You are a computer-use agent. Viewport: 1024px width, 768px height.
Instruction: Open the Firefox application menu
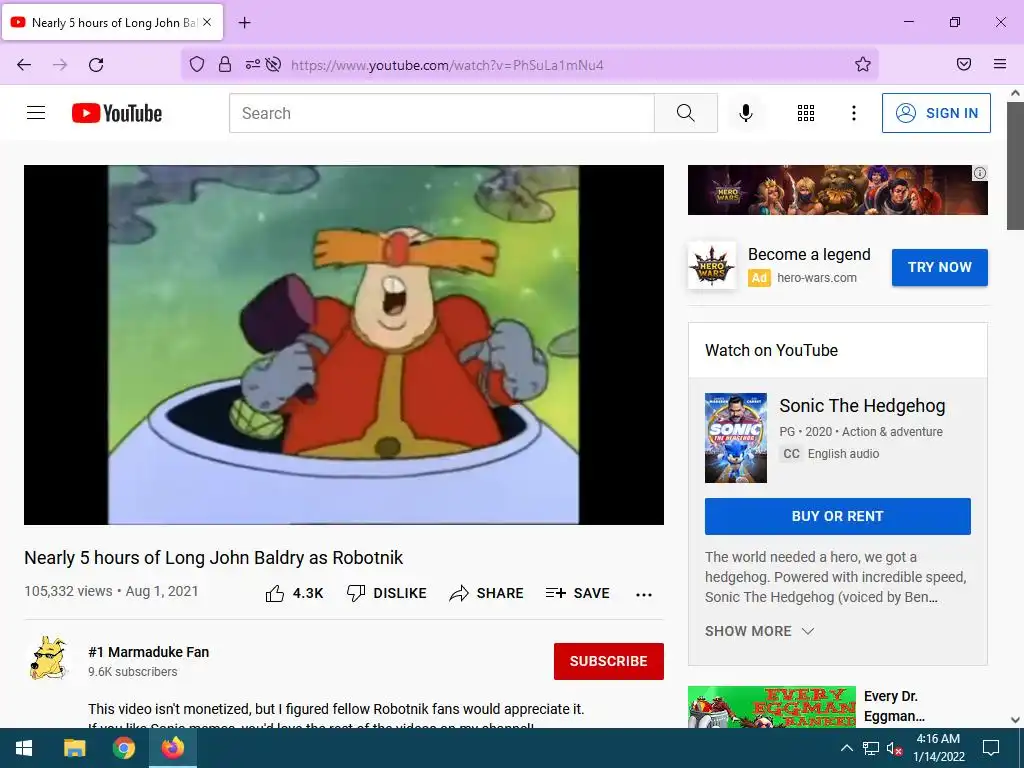1000,64
